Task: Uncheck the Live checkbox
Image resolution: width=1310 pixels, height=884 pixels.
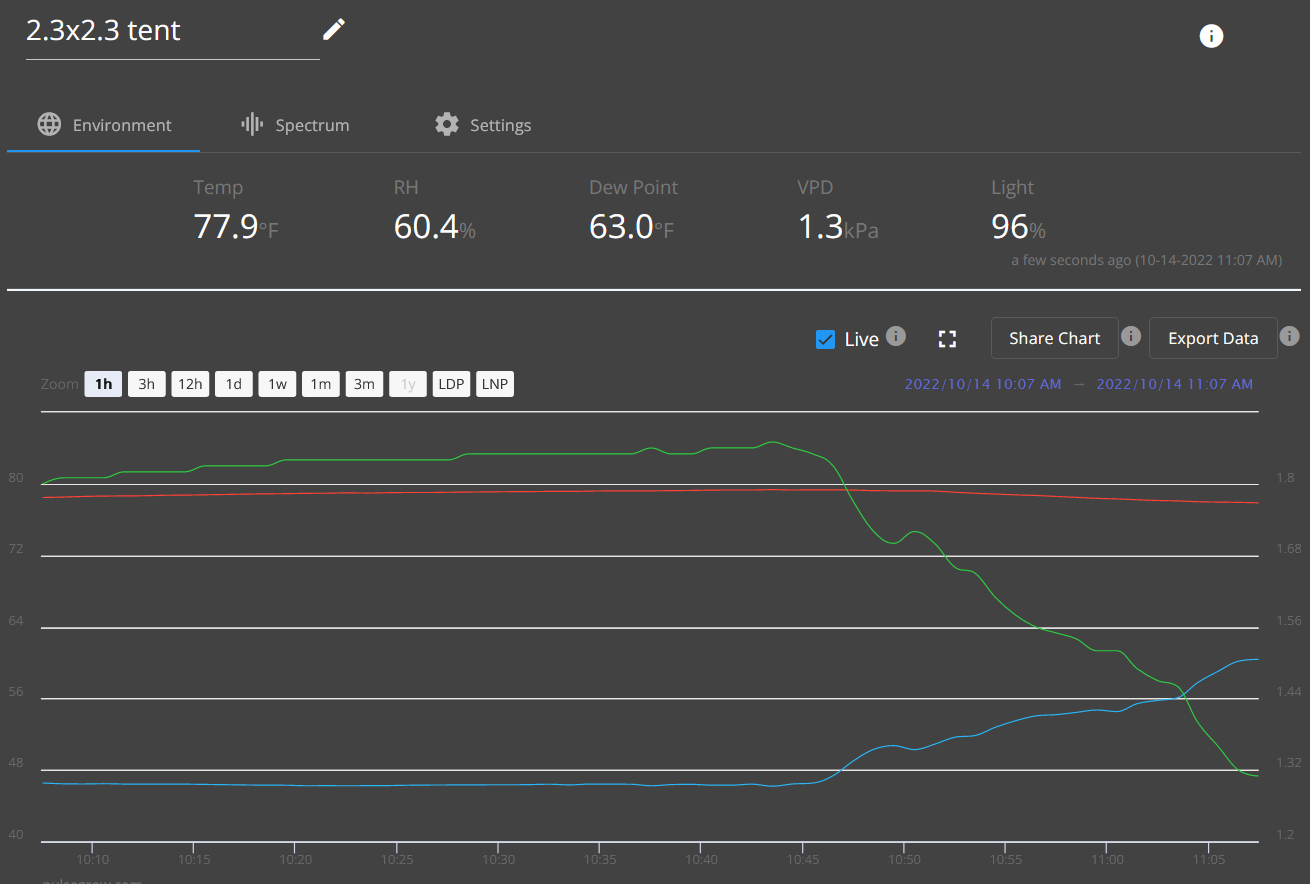Action: 825,339
